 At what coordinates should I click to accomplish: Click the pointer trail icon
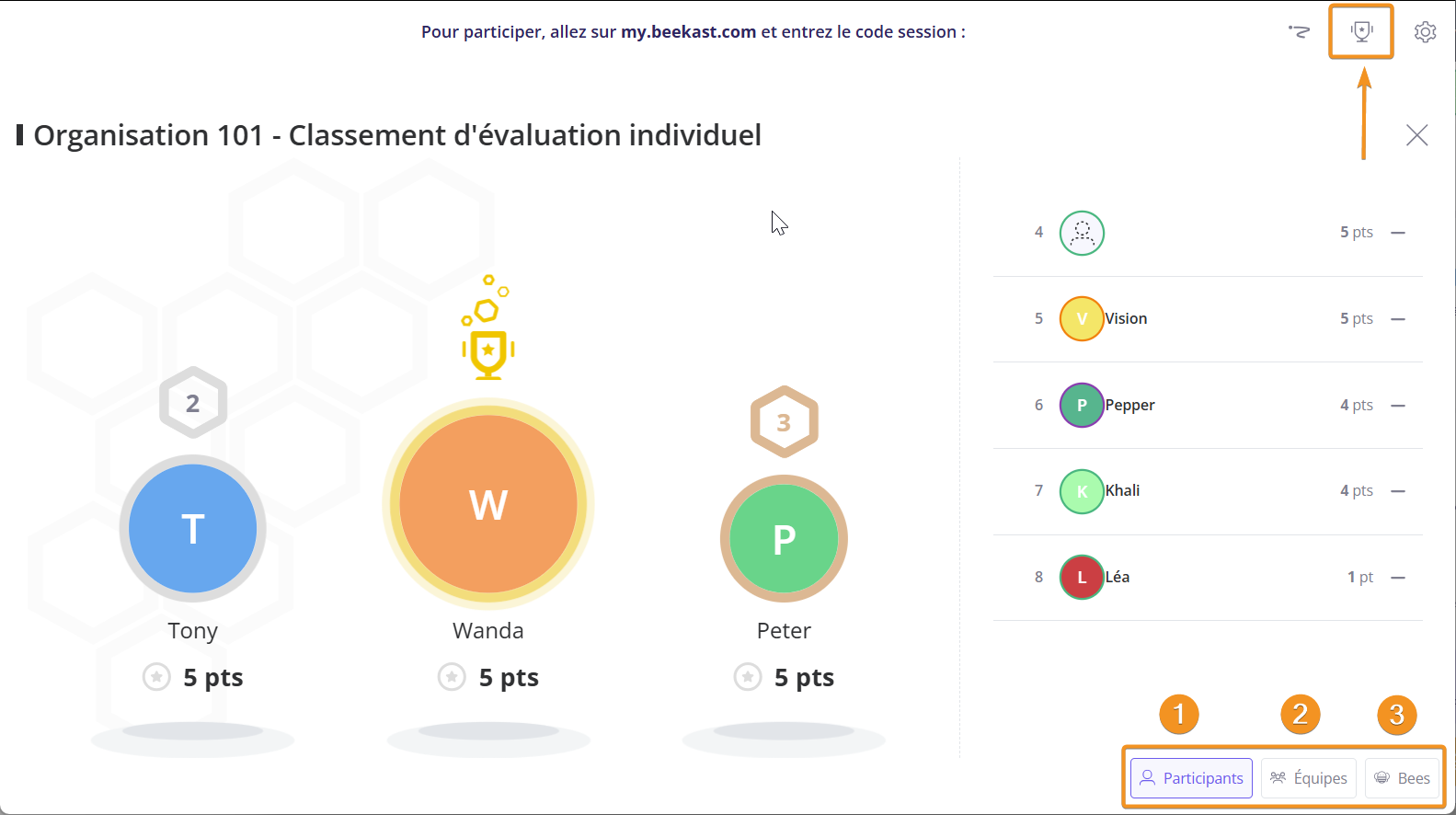point(1299,32)
